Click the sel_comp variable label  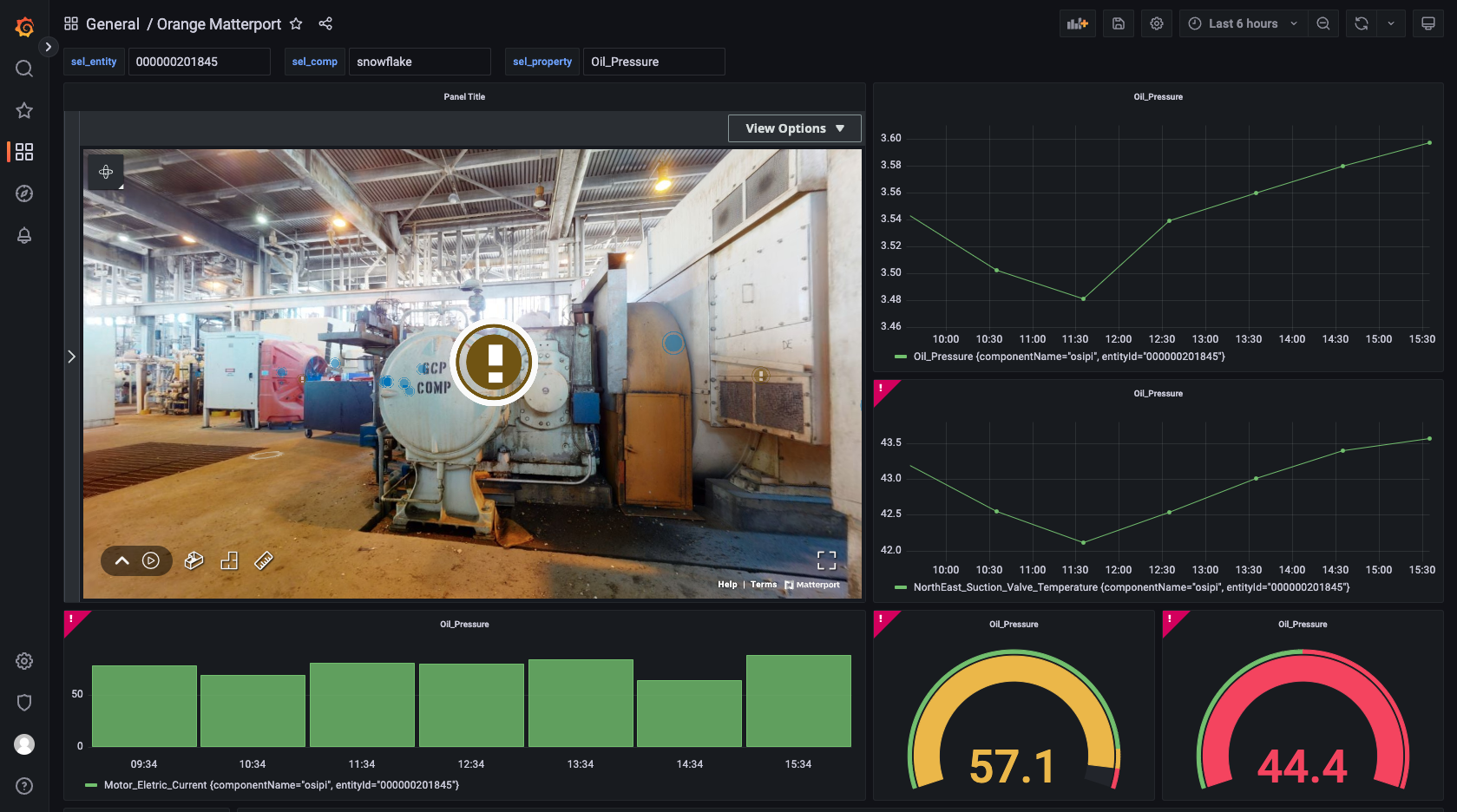click(x=314, y=62)
